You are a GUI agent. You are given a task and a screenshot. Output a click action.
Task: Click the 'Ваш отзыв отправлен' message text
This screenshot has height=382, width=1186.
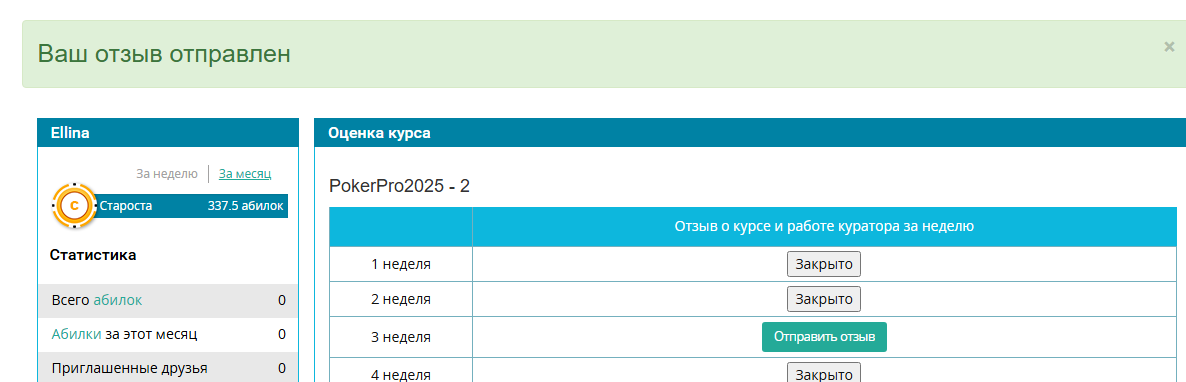point(164,54)
